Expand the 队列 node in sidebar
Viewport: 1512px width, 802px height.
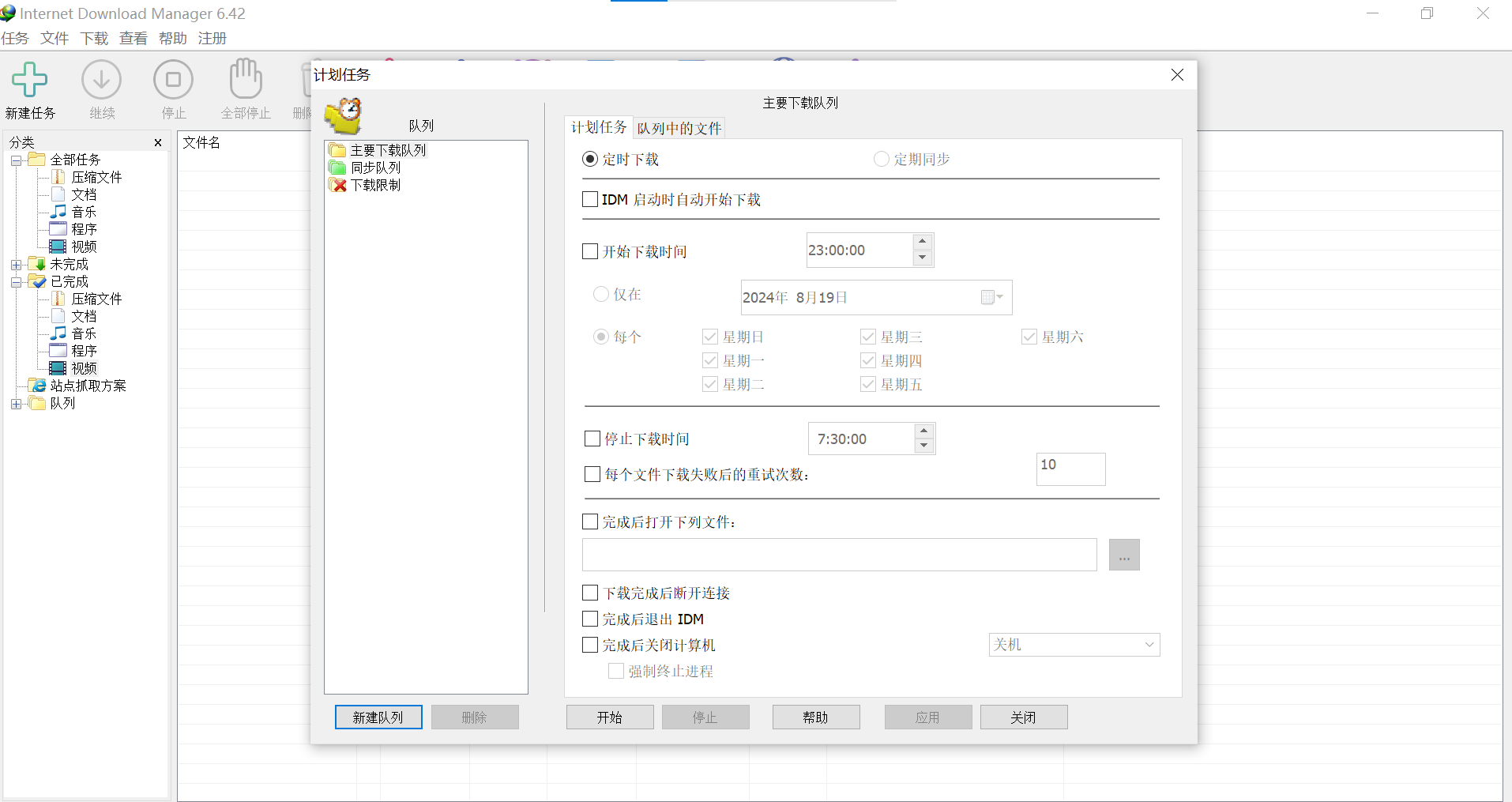click(17, 404)
